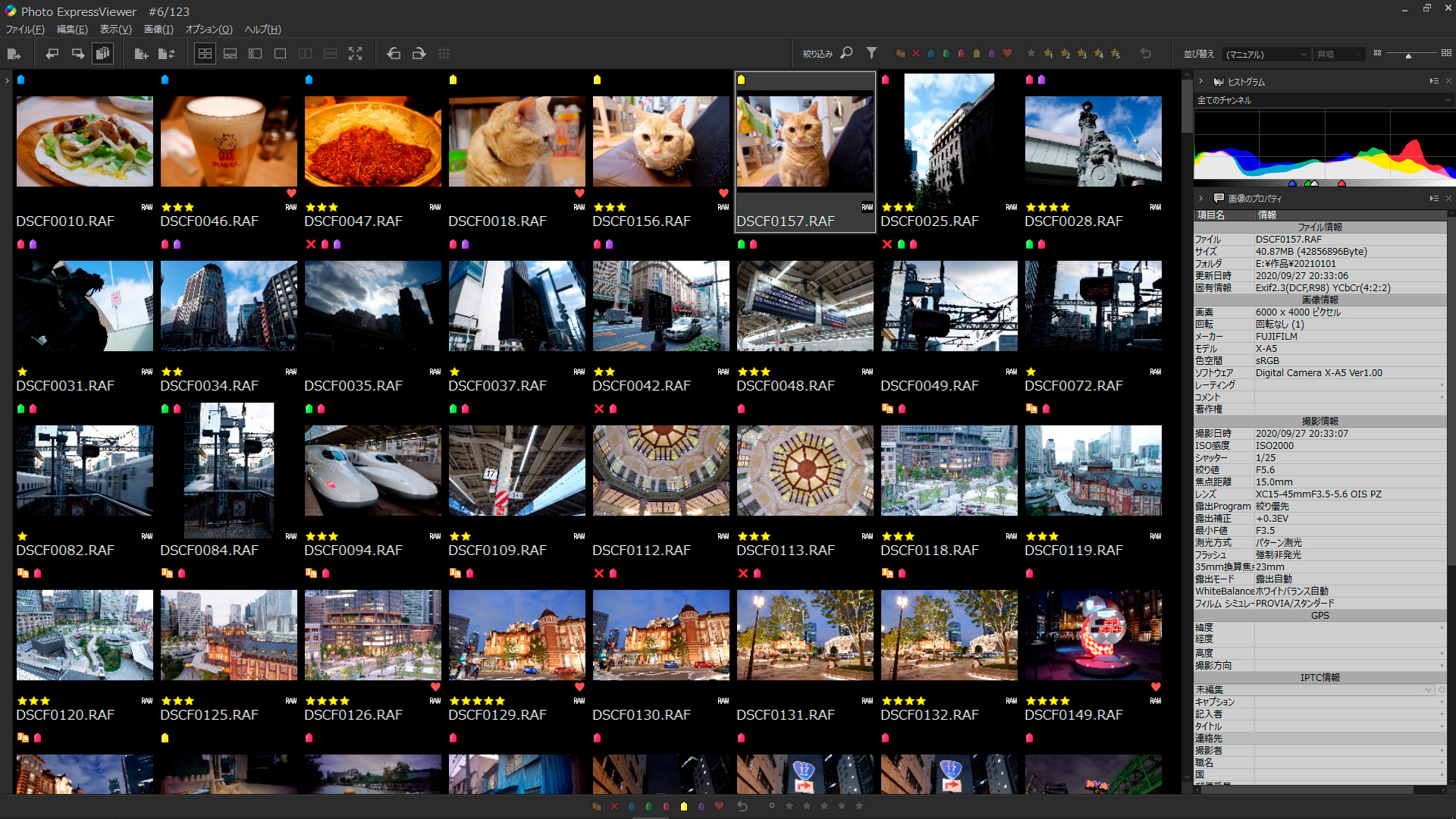Image resolution: width=1456 pixels, height=819 pixels.
Task: Filter by blue label in top toolbar
Action: tap(931, 54)
